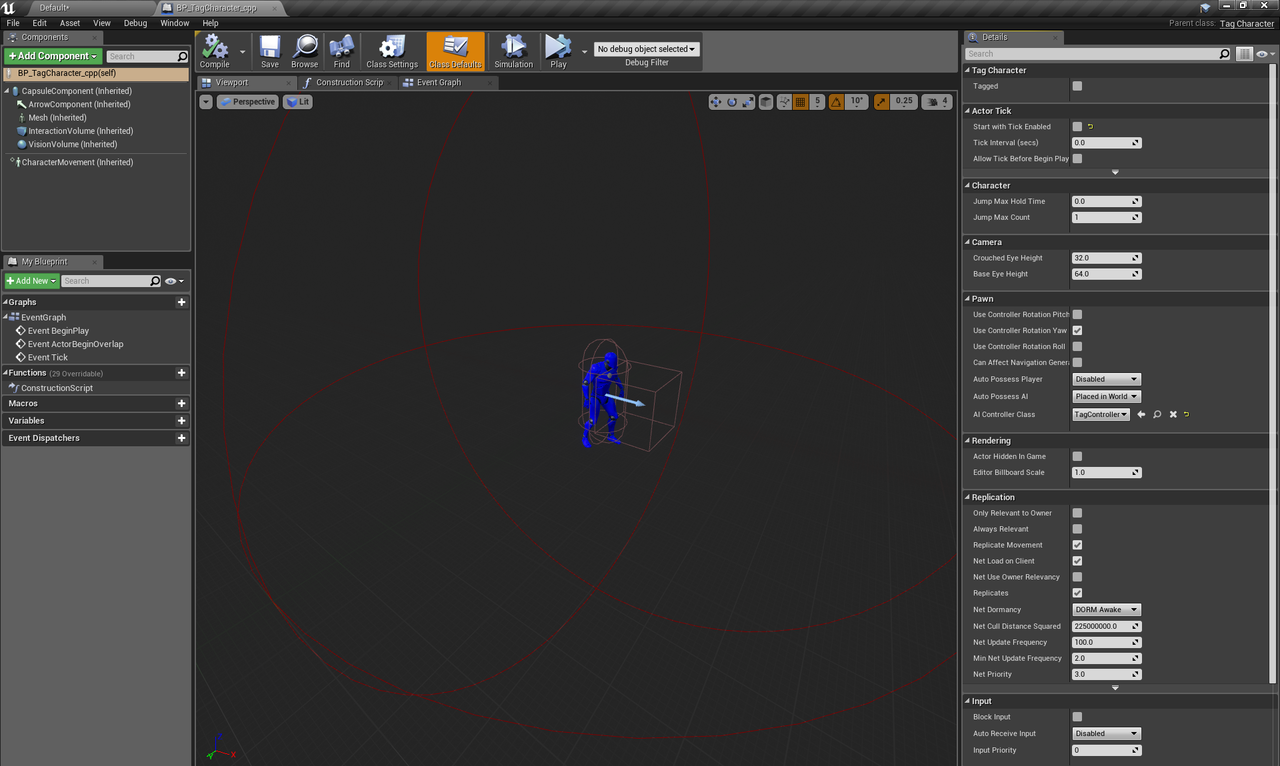The width and height of the screenshot is (1280, 766).
Task: Switch viewport Lit view mode button
Action: (x=298, y=102)
